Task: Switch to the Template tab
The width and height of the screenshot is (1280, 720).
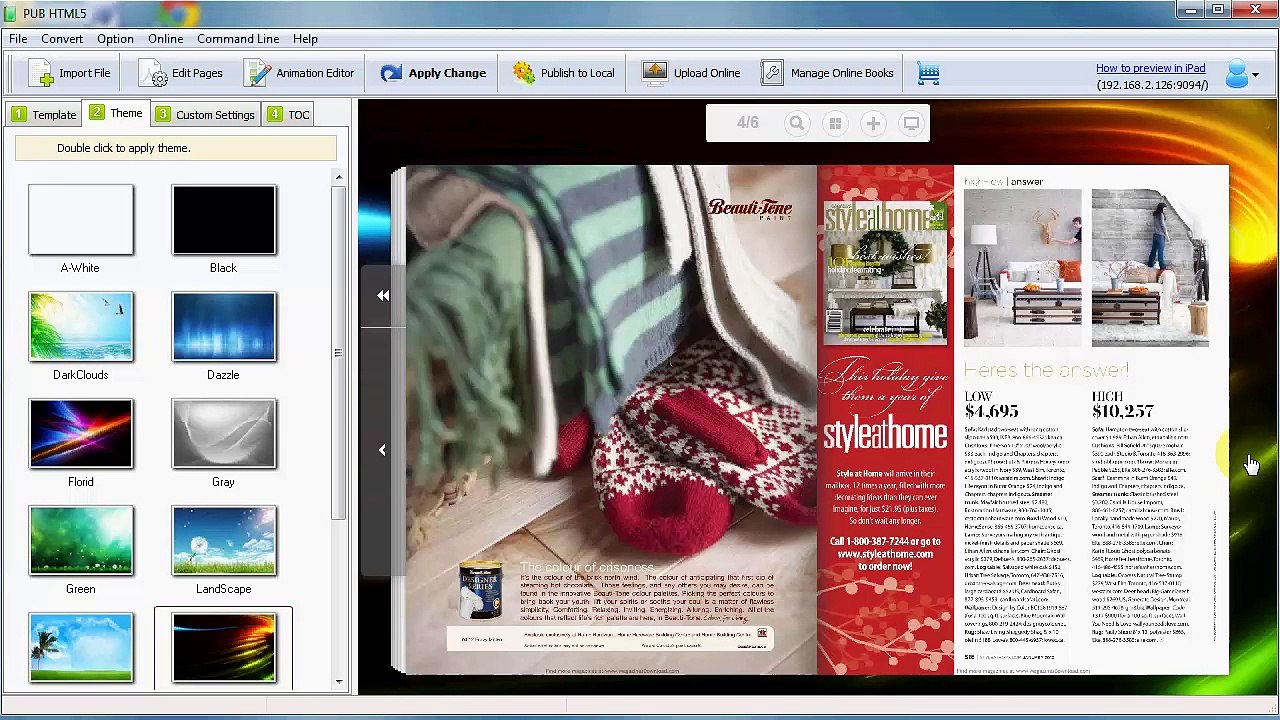Action: 43,114
